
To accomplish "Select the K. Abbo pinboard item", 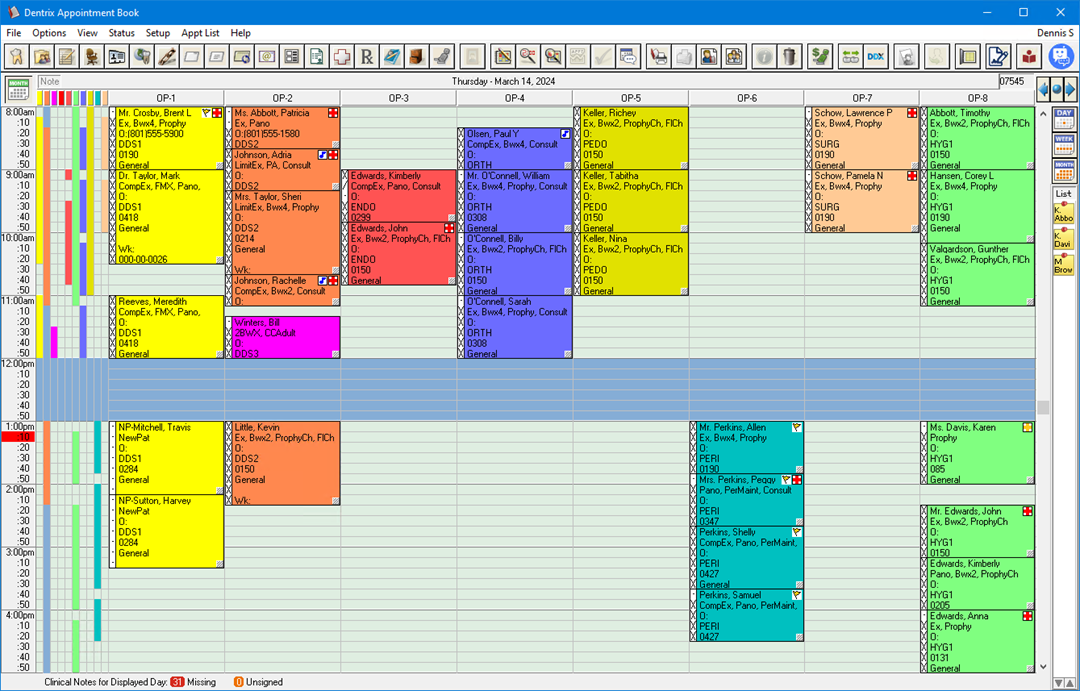I will pyautogui.click(x=1063, y=213).
